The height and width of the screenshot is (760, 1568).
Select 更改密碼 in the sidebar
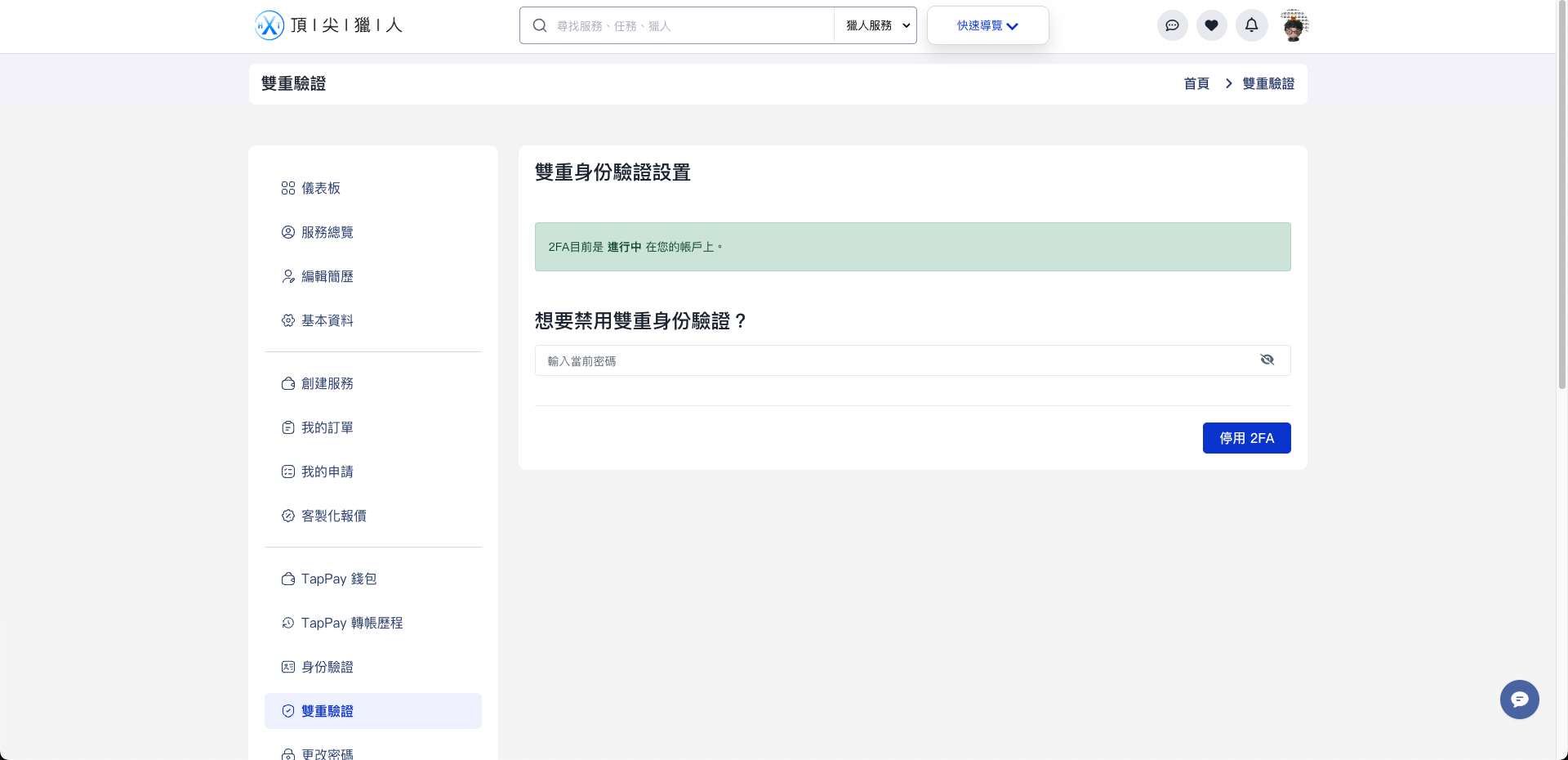point(327,753)
